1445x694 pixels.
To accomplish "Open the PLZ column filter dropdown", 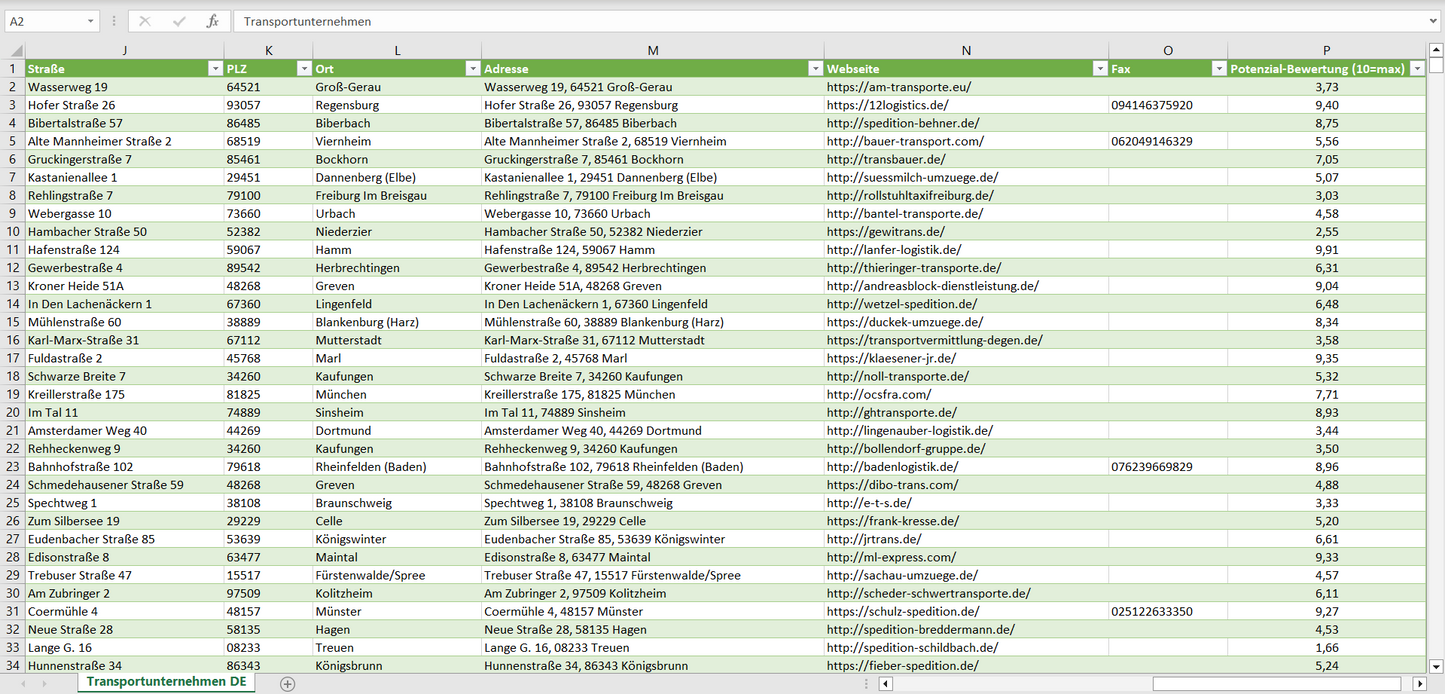I will click(304, 69).
